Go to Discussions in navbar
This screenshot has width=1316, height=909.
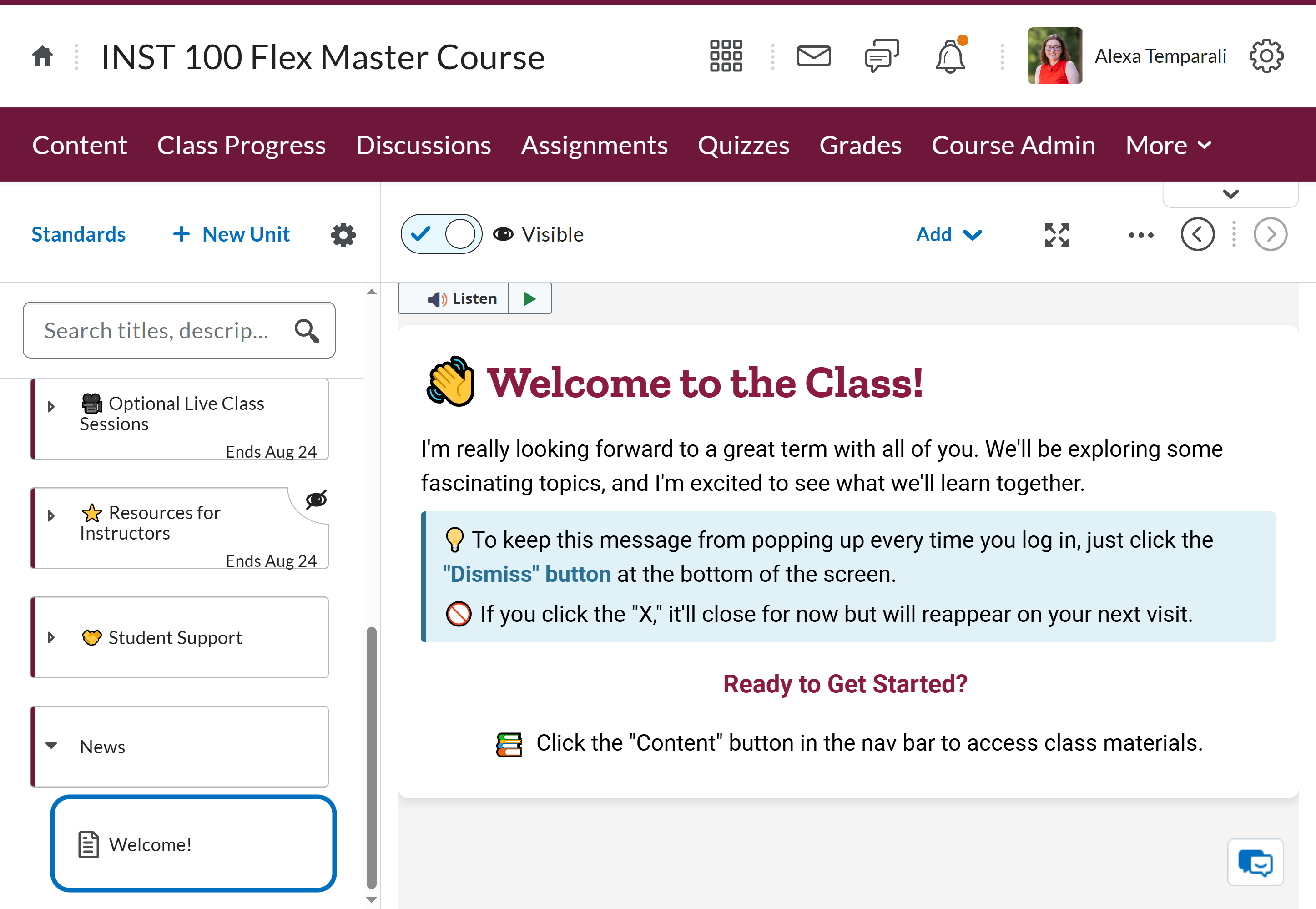click(423, 145)
